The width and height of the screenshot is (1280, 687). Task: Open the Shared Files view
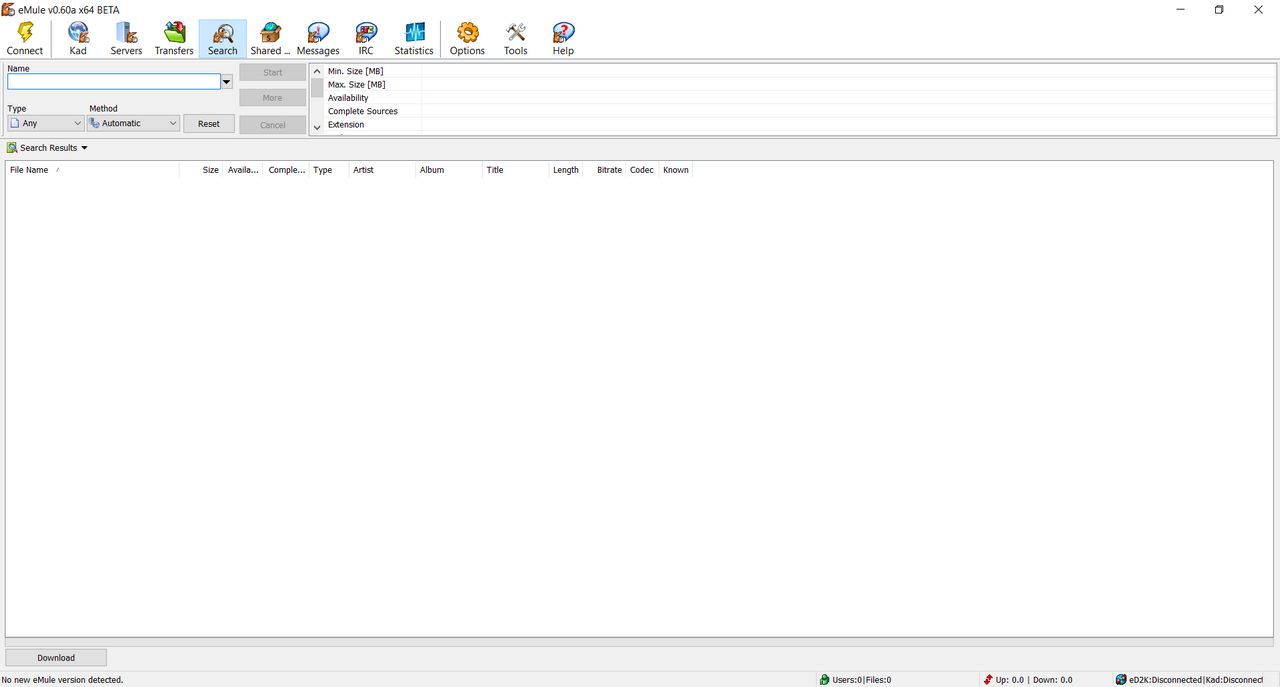click(x=269, y=37)
